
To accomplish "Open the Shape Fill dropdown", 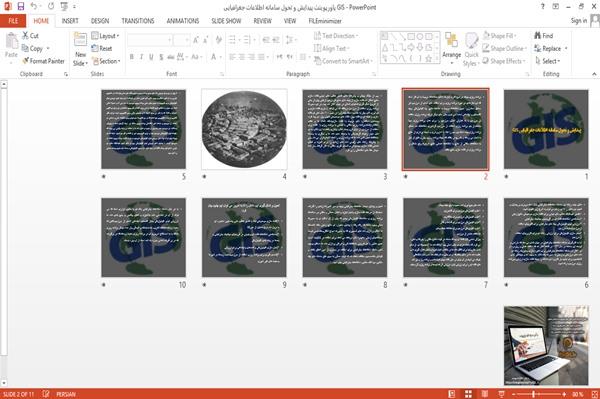I will (x=499, y=36).
